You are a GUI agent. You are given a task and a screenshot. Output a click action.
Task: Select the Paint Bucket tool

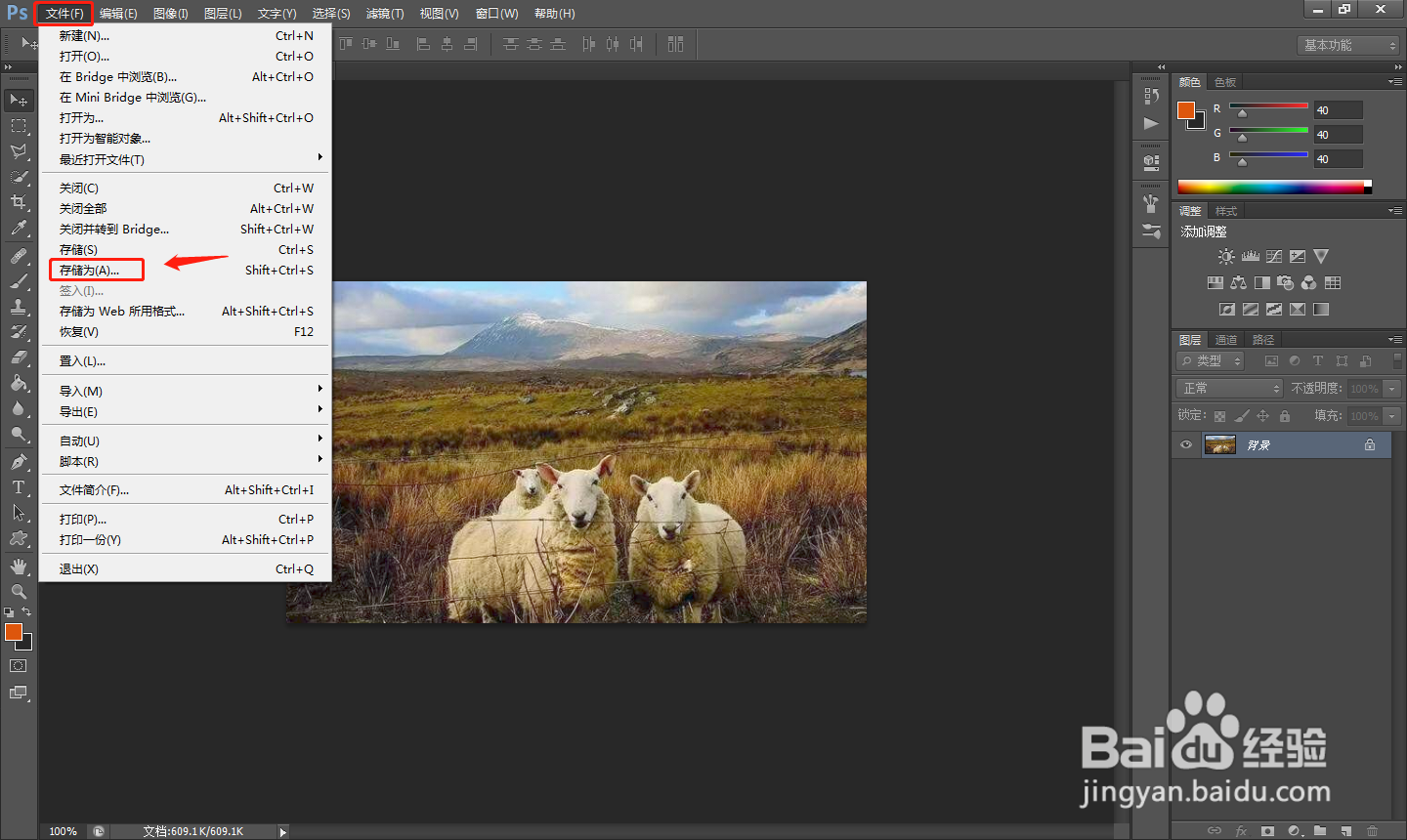coord(19,383)
